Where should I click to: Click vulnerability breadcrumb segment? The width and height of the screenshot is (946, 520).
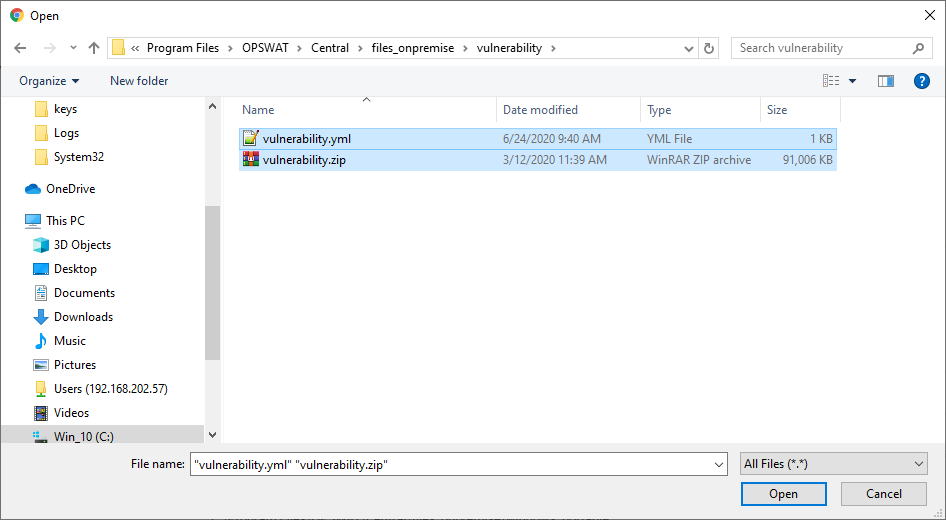click(x=509, y=48)
